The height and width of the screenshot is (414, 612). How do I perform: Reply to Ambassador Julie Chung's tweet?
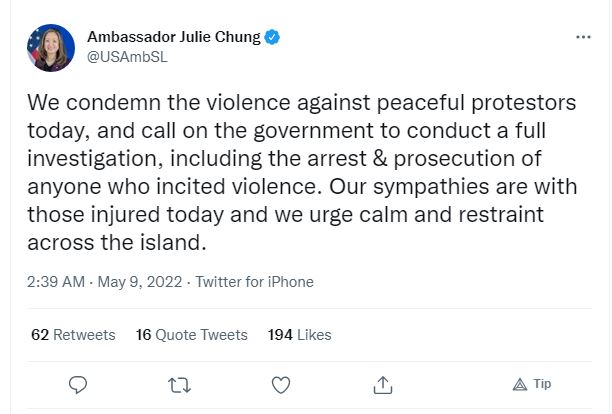point(81,384)
